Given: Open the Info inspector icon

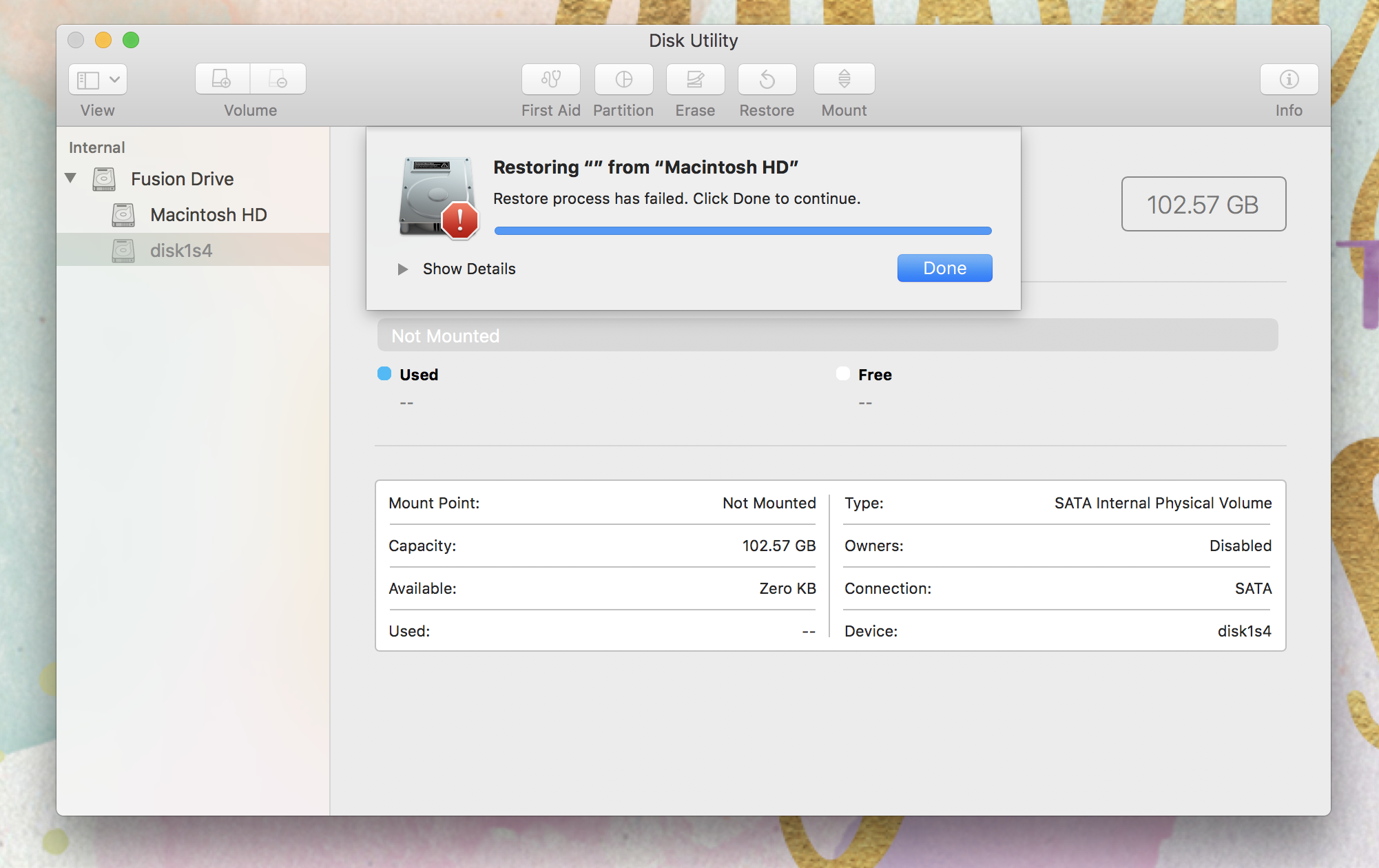Looking at the screenshot, I should (1288, 80).
